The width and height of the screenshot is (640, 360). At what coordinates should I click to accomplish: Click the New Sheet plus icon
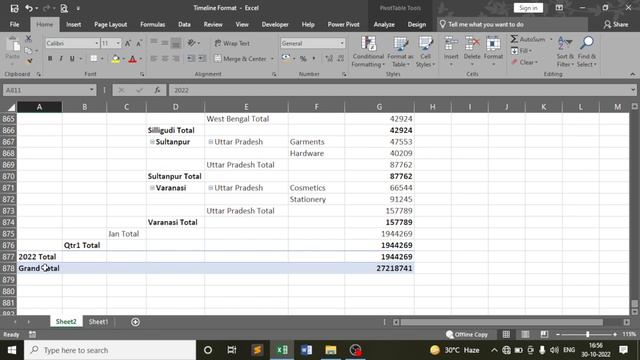(x=136, y=322)
